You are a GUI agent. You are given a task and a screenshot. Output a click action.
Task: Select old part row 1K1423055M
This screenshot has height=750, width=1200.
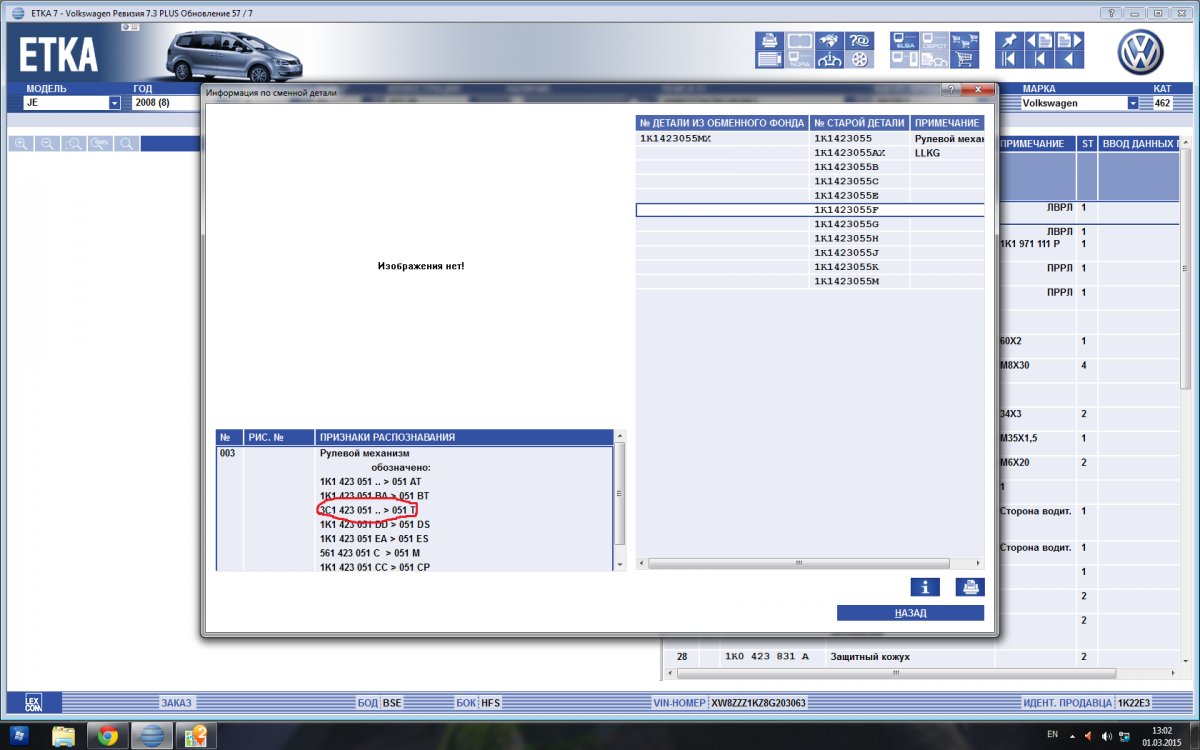(x=846, y=281)
